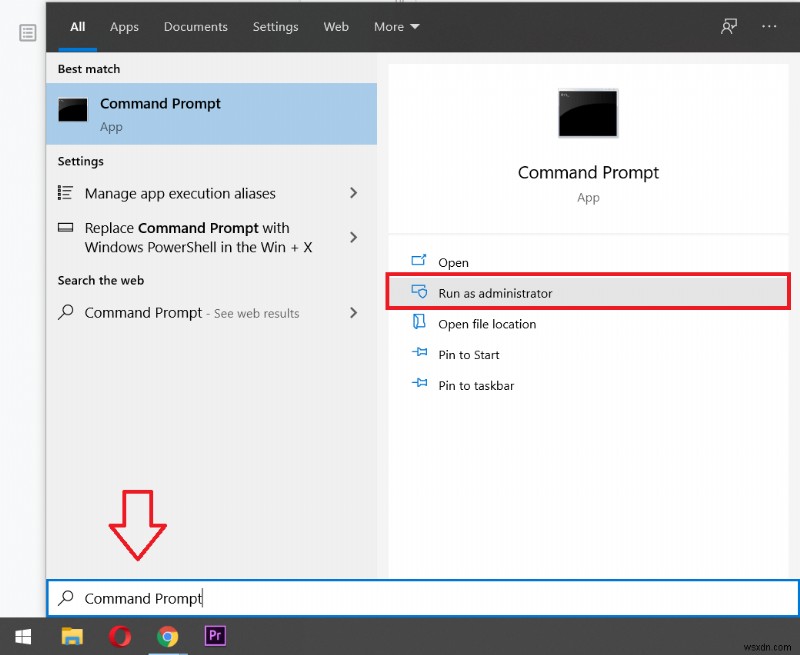Screen dimensions: 800x655
Task: Launch Adobe Premiere Pro from taskbar
Action: (215, 636)
